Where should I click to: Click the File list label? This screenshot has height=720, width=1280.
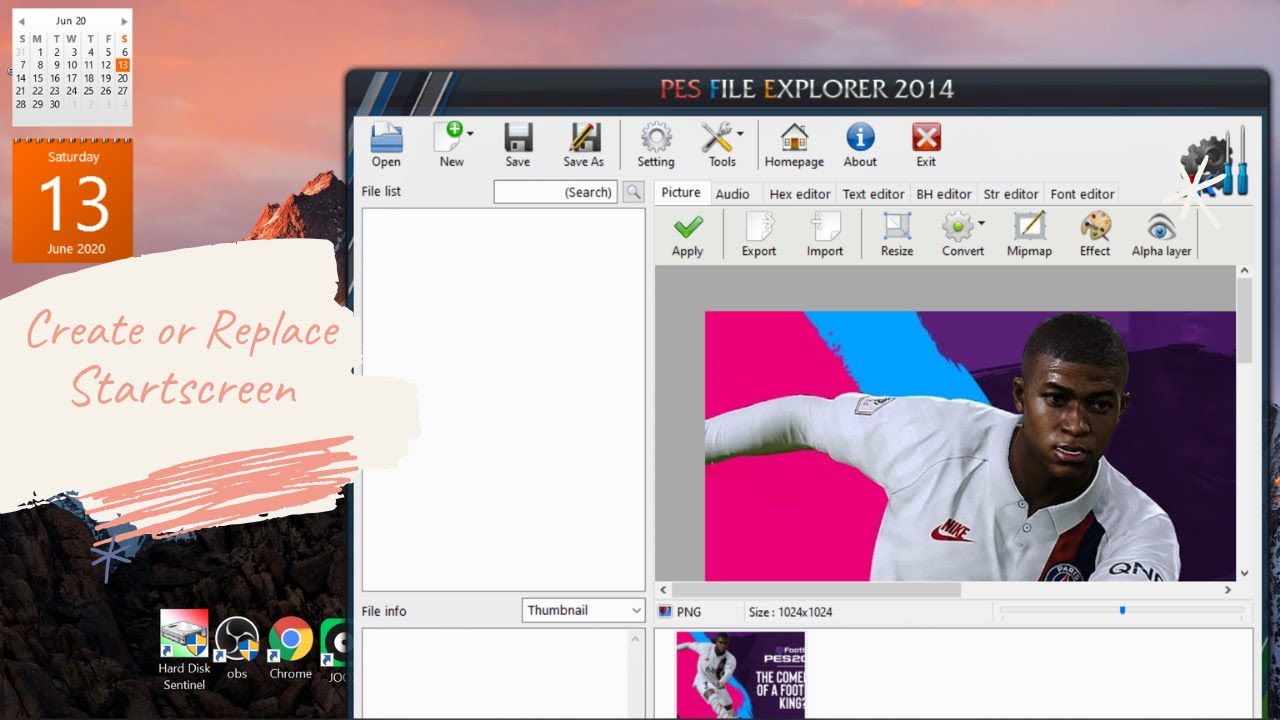[x=381, y=191]
